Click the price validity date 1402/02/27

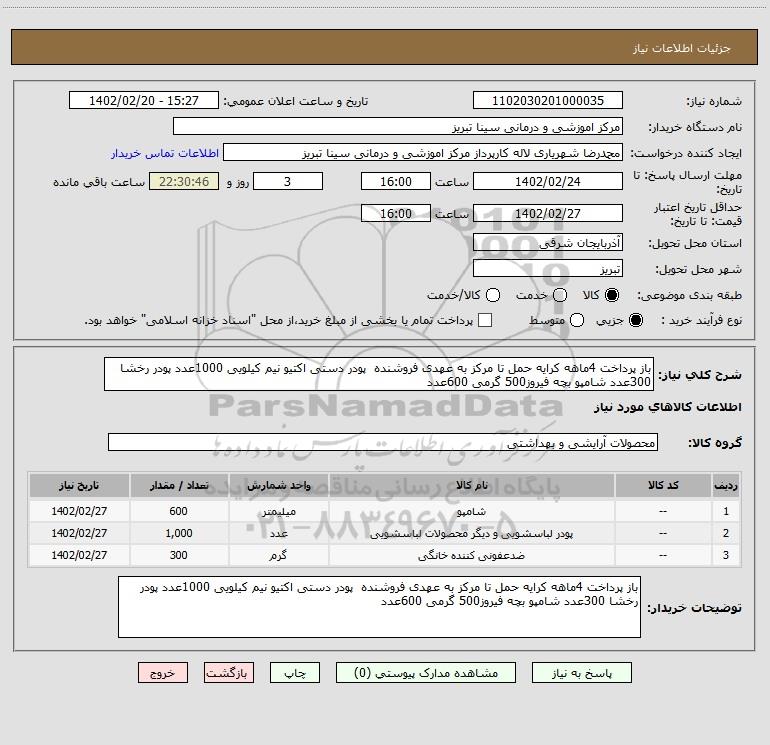coord(548,213)
